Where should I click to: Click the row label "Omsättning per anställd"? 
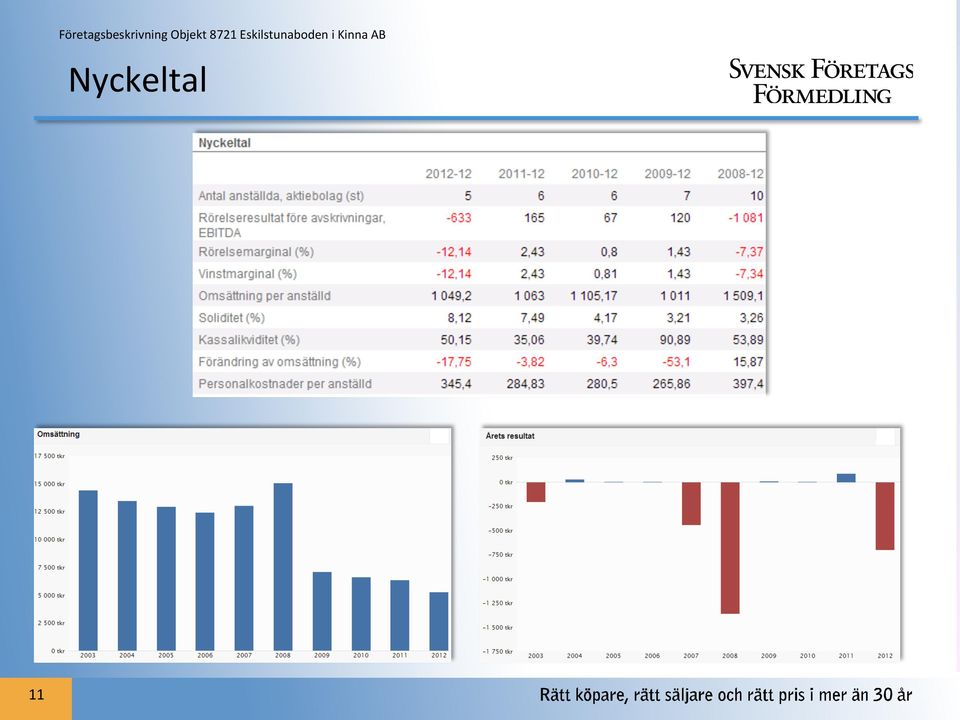(x=264, y=296)
